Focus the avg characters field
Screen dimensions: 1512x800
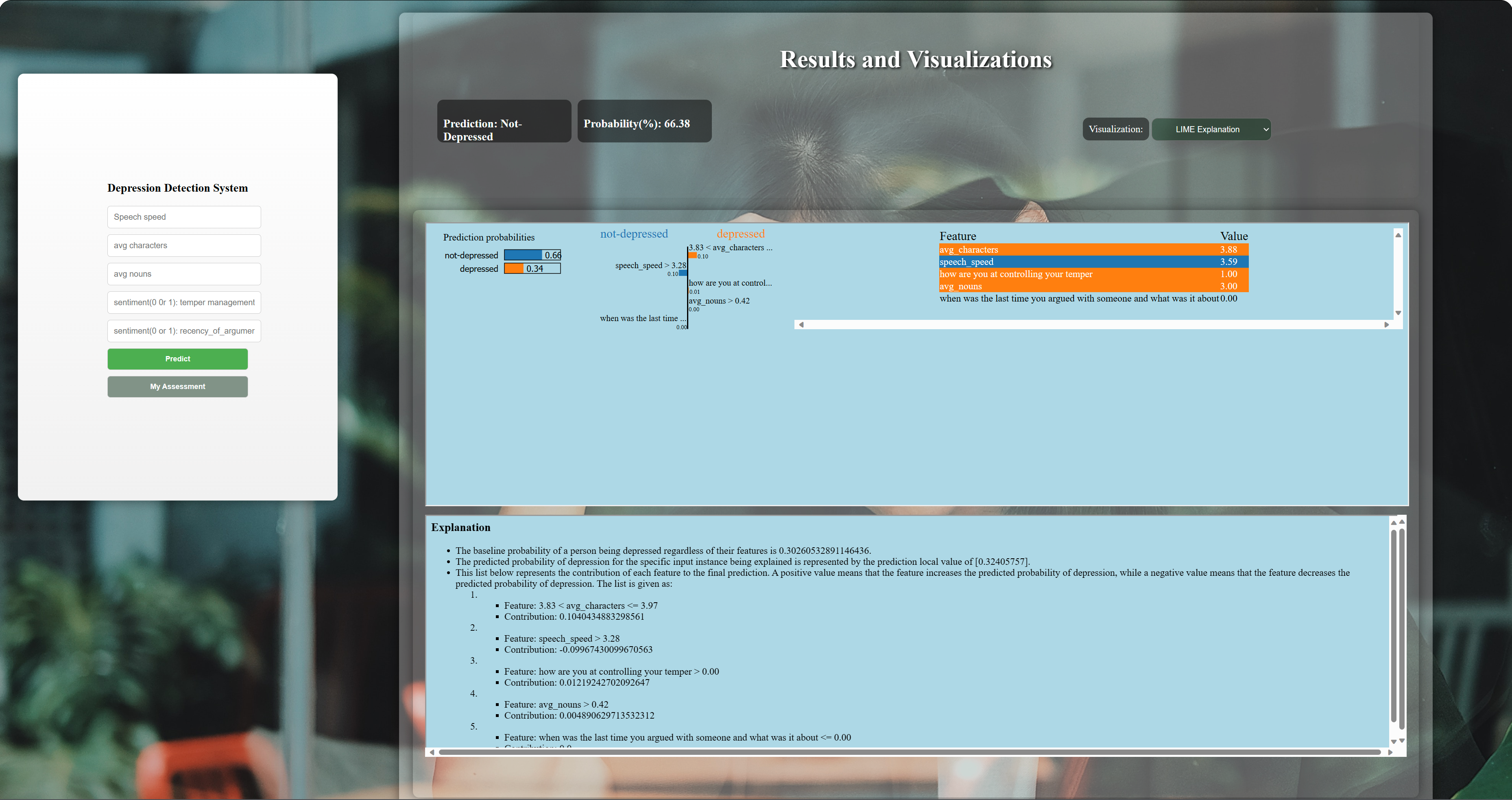click(x=184, y=245)
